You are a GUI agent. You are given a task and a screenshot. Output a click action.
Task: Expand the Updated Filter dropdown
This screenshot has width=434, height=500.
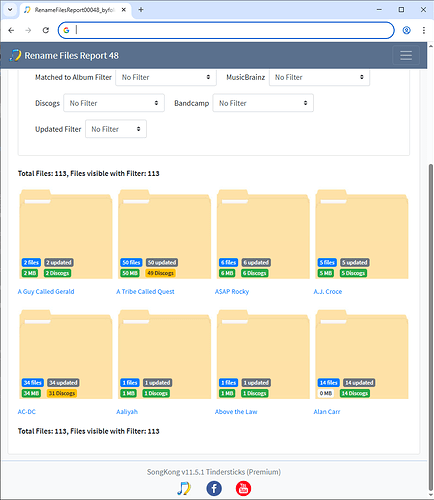point(116,129)
